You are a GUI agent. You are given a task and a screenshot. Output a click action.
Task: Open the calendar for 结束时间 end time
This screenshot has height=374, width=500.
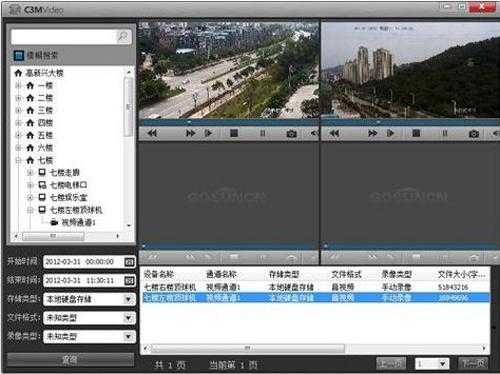[x=129, y=281]
